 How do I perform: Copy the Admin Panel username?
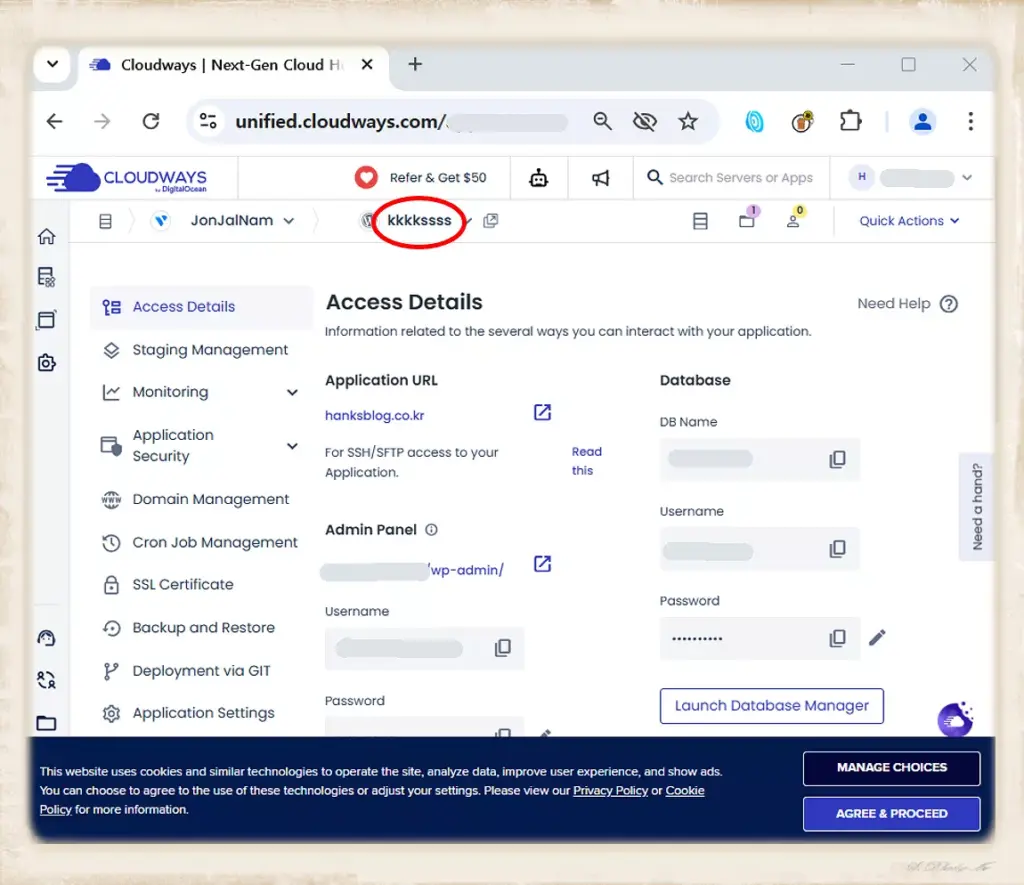(503, 648)
